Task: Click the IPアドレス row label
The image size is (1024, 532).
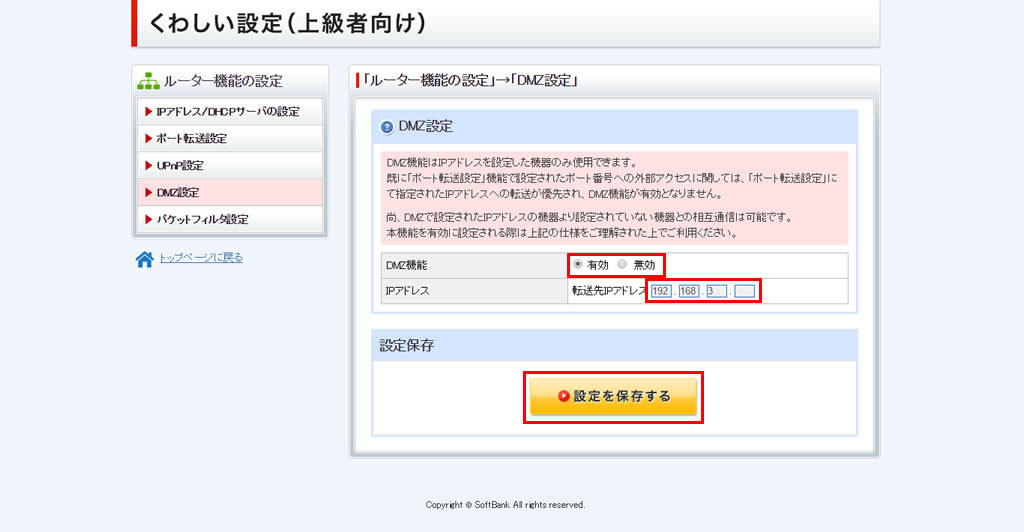Action: 408,291
